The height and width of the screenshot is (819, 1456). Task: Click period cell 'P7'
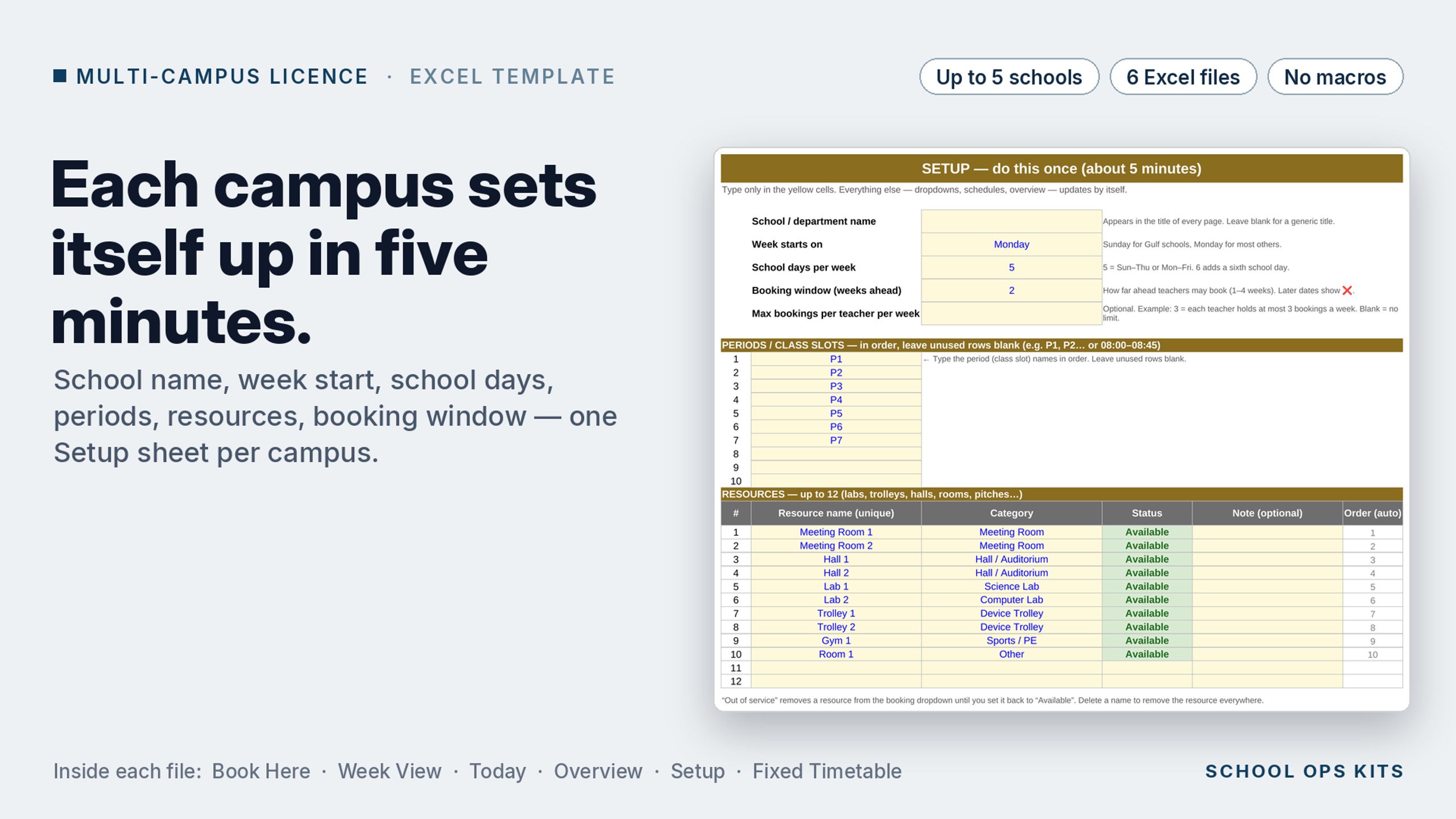[x=836, y=440]
